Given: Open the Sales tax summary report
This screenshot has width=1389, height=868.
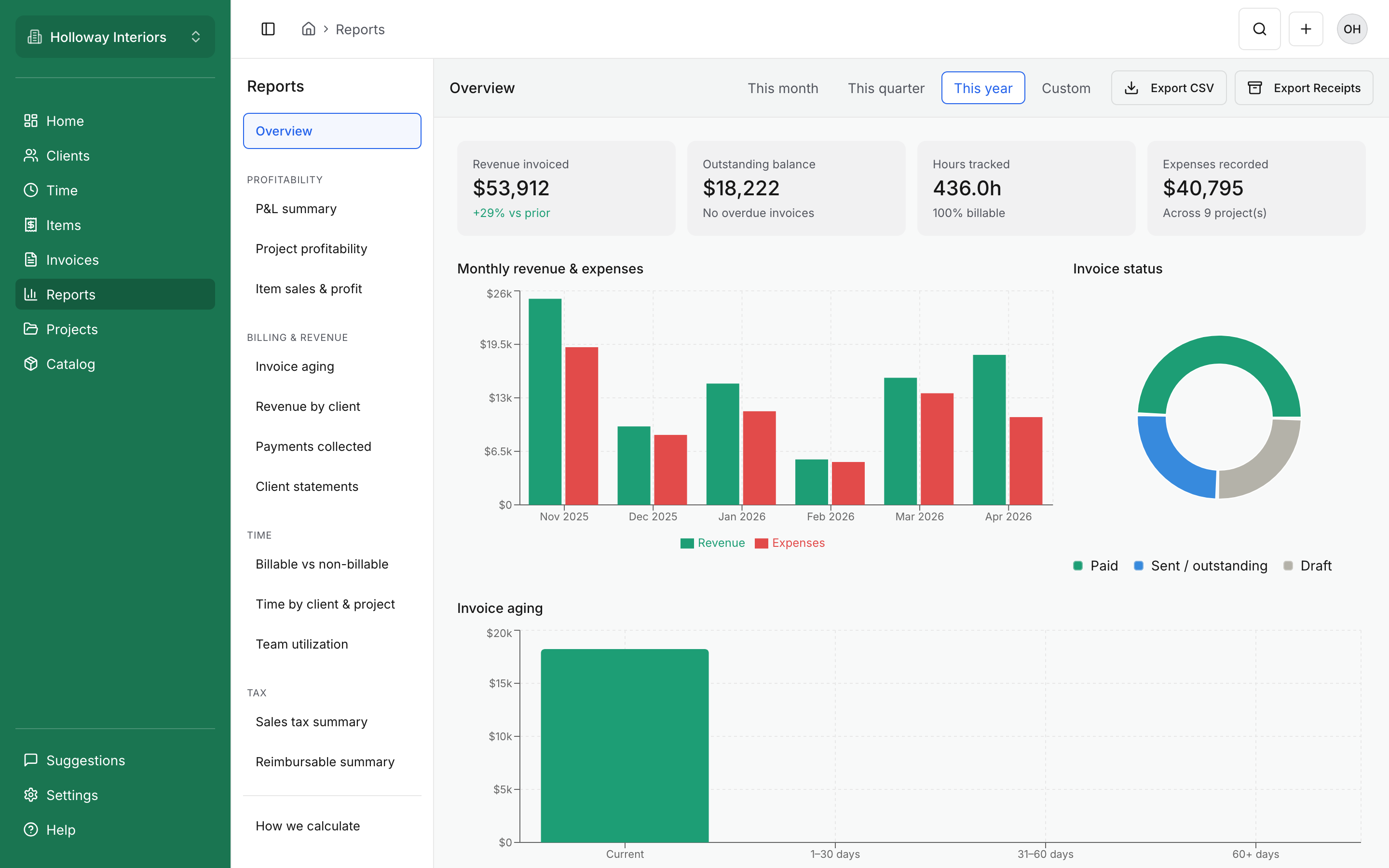Looking at the screenshot, I should coord(332,721).
